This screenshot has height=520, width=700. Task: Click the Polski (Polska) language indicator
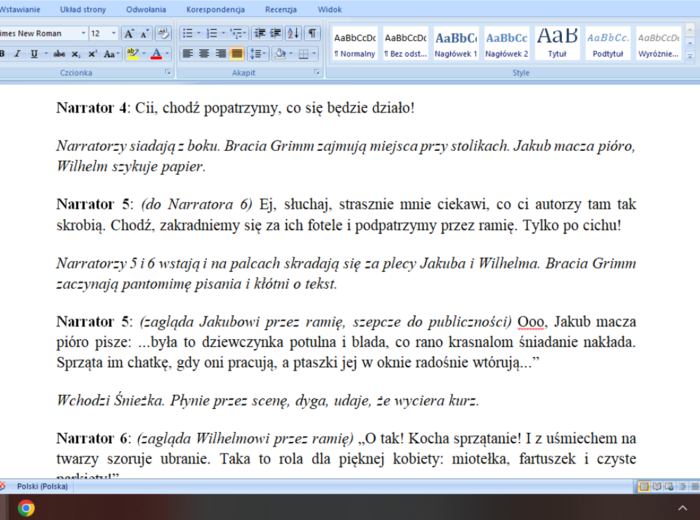(x=45, y=486)
